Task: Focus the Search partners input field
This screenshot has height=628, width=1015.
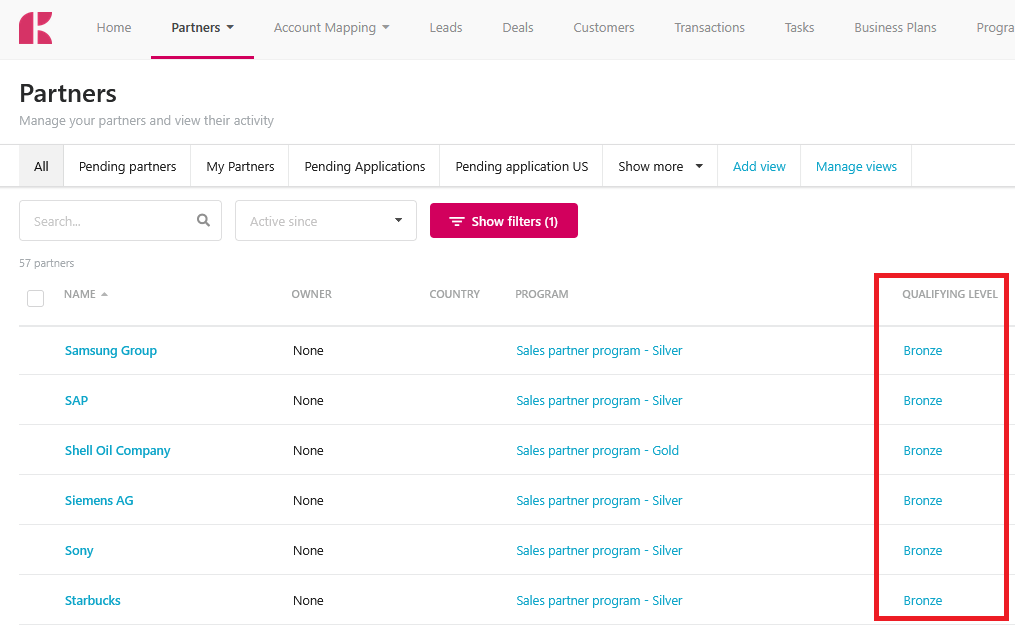Action: click(120, 221)
